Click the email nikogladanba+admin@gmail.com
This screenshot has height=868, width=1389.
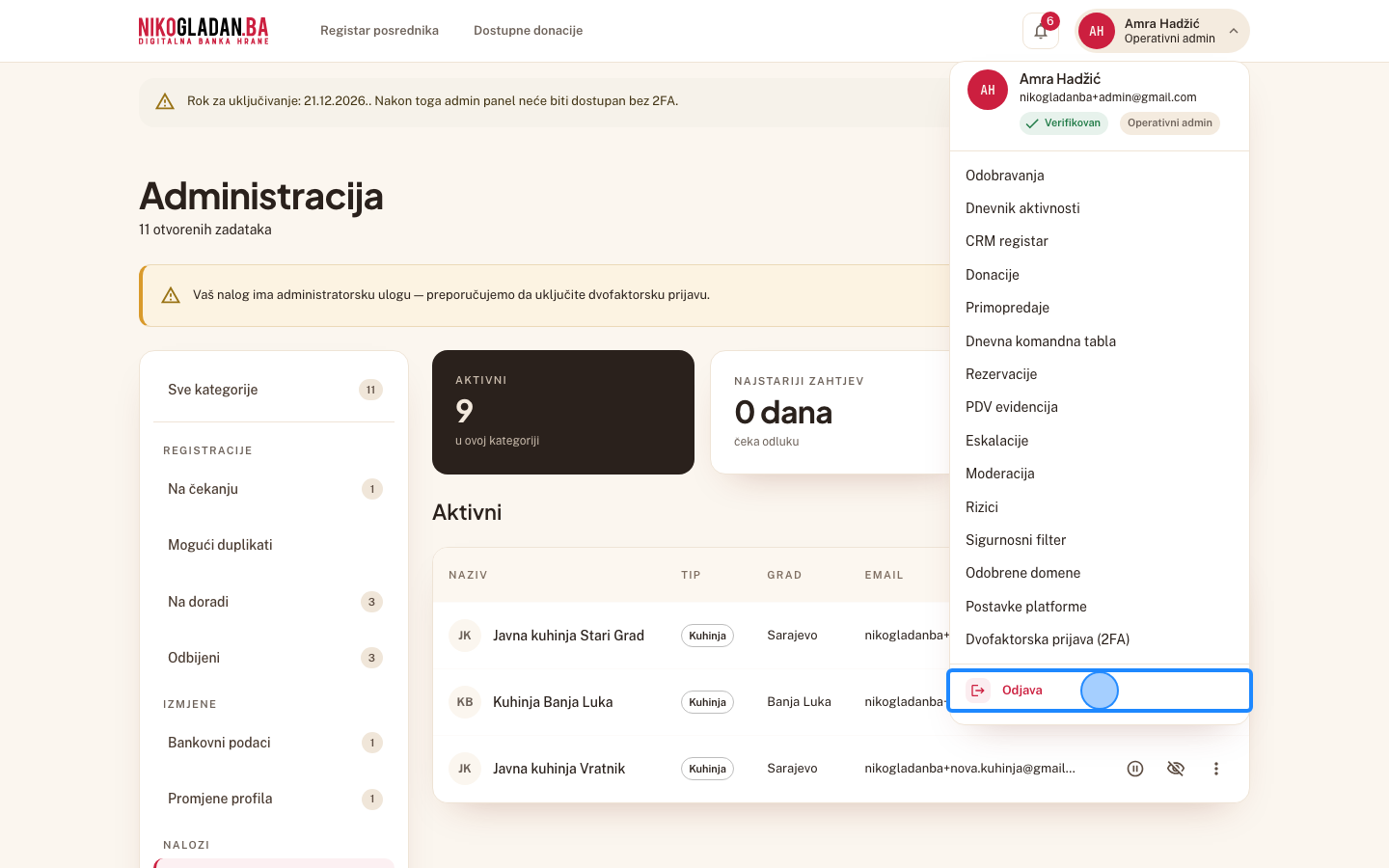click(x=1107, y=97)
